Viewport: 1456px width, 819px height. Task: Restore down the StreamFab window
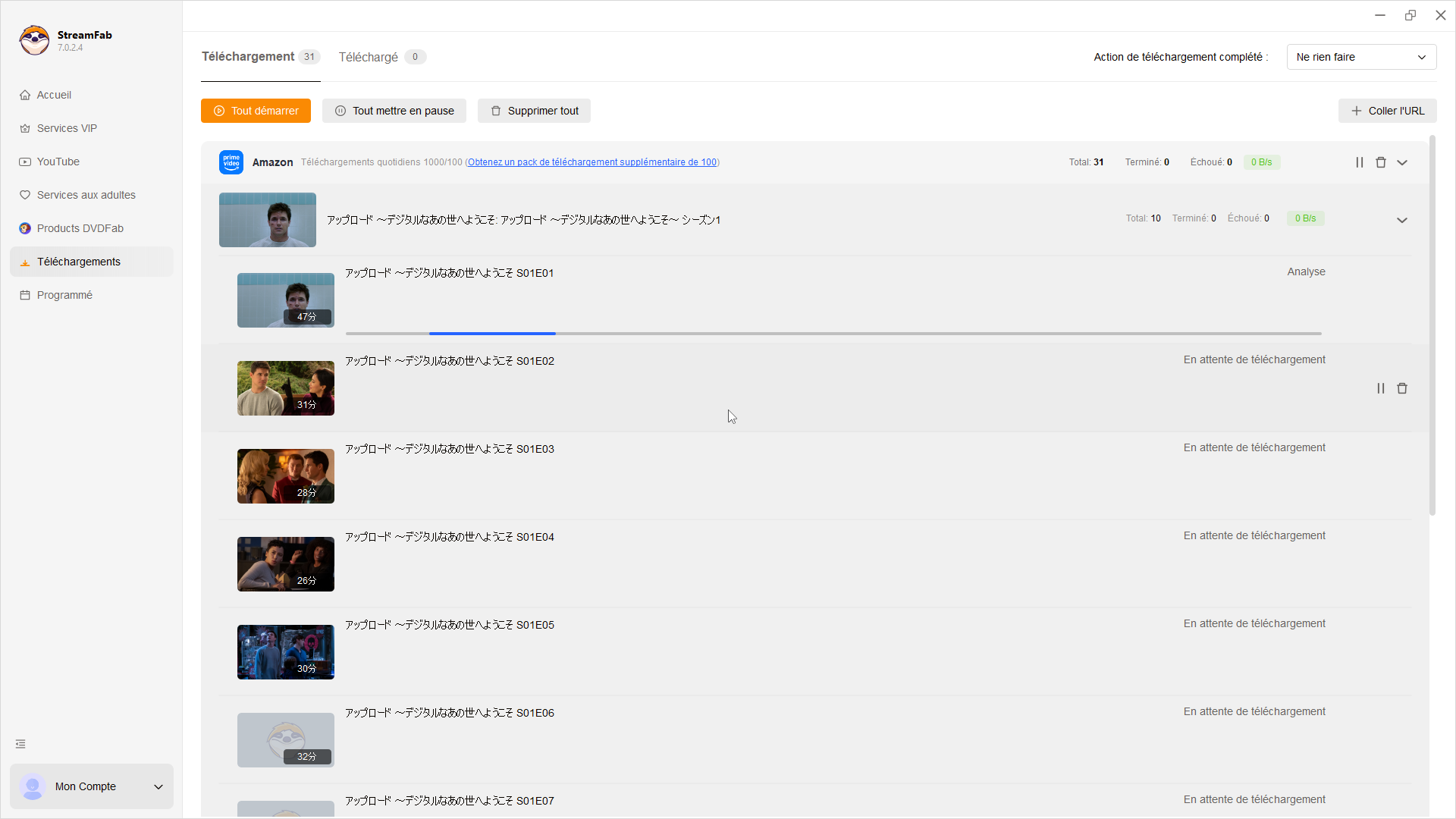(x=1410, y=15)
